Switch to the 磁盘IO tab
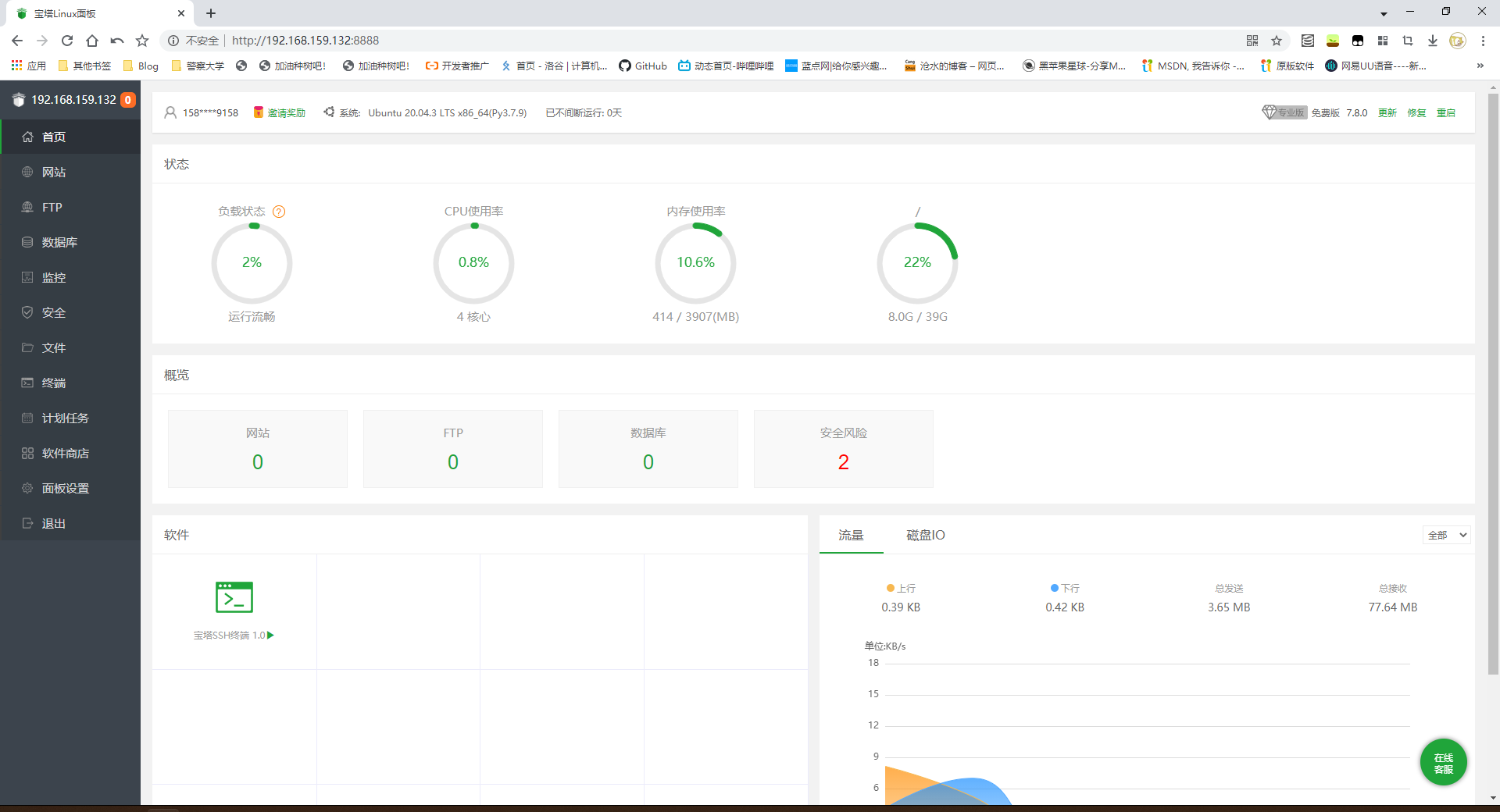Image resolution: width=1500 pixels, height=812 pixels. coord(925,535)
